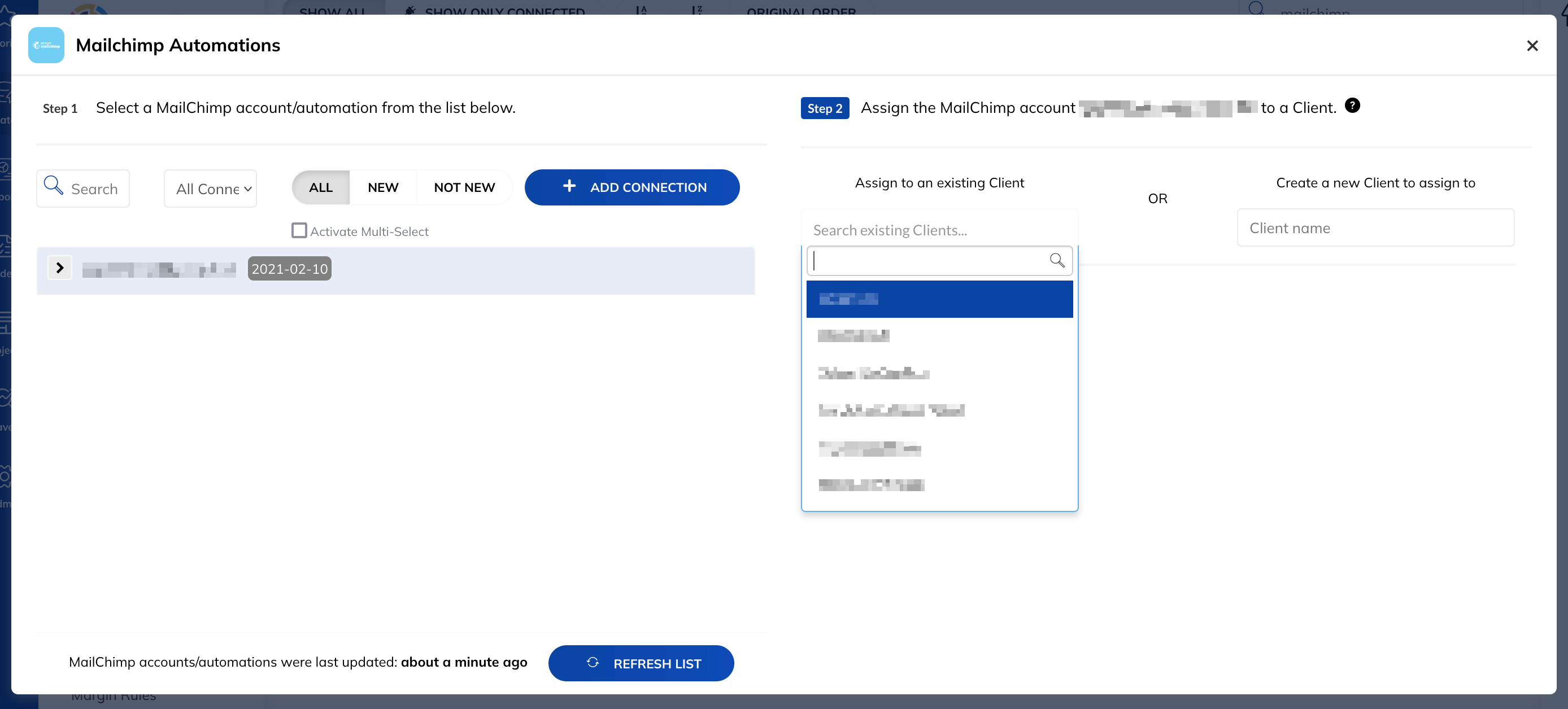Enable Activate Multi-Select checkbox
This screenshot has width=1568, height=709.
coord(299,230)
